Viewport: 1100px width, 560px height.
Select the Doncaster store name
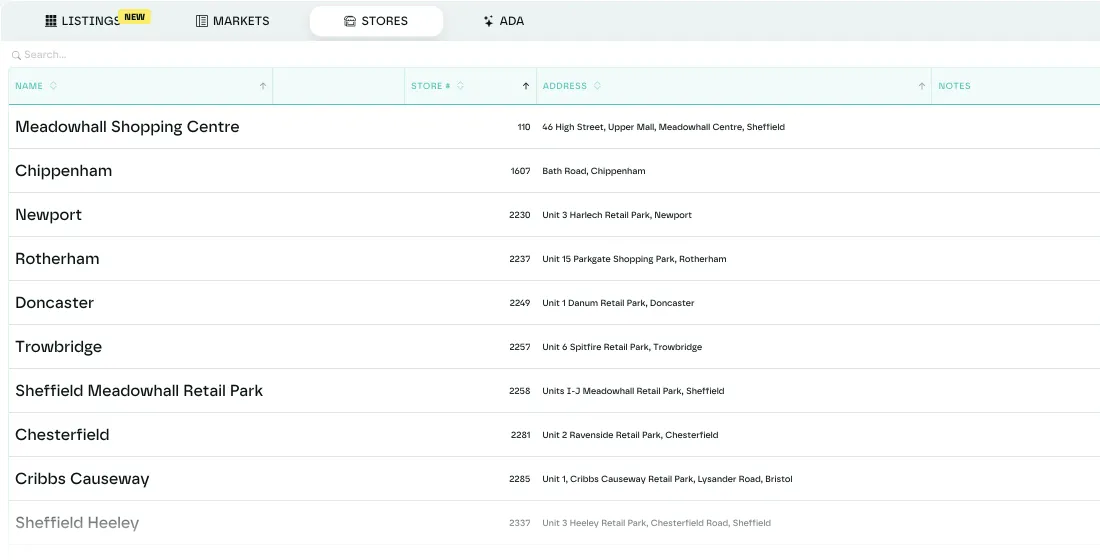(54, 303)
